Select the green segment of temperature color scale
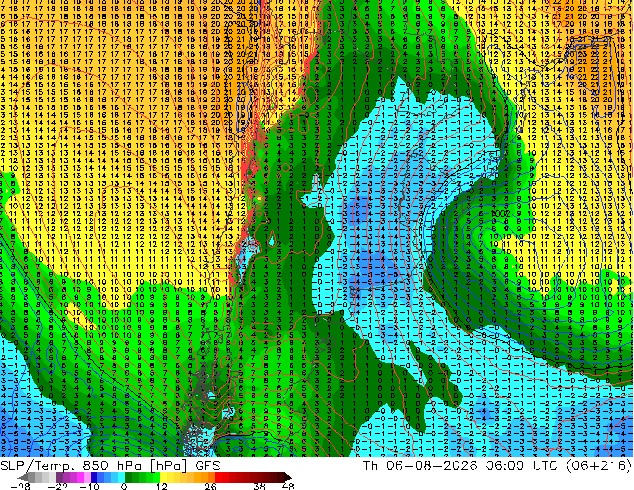Viewport: 634px width, 490px height. click(142, 477)
